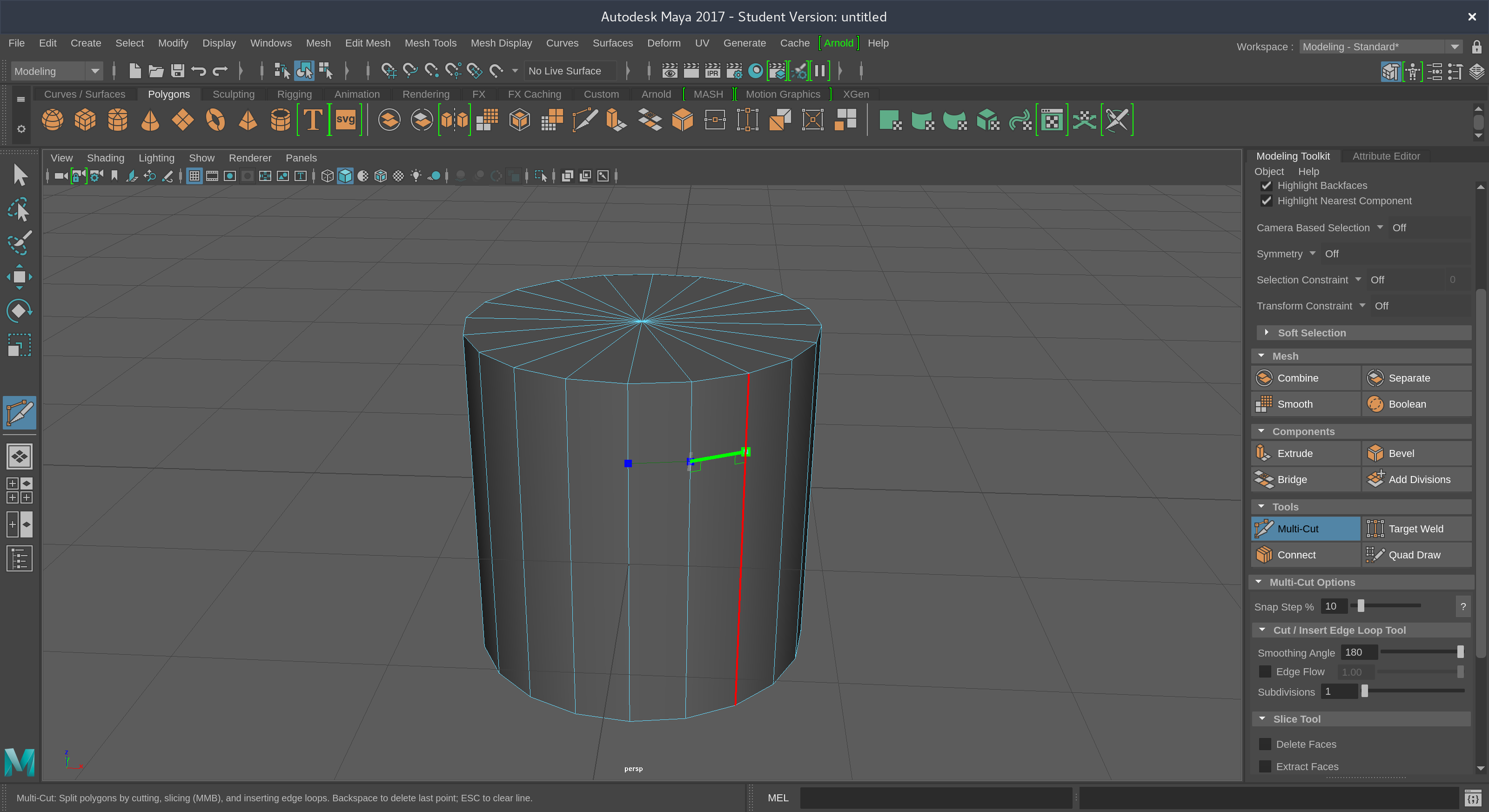Click the Target Weld button
Viewport: 1489px width, 812px height.
1417,529
